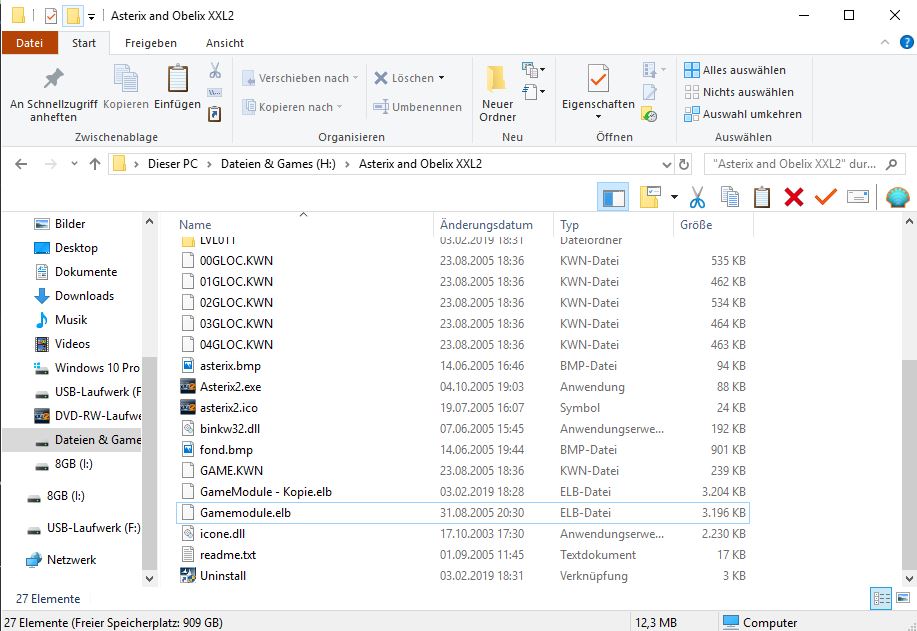Image resolution: width=917 pixels, height=631 pixels.
Task: Open the Eigenschaften properties icon
Action: 598,79
